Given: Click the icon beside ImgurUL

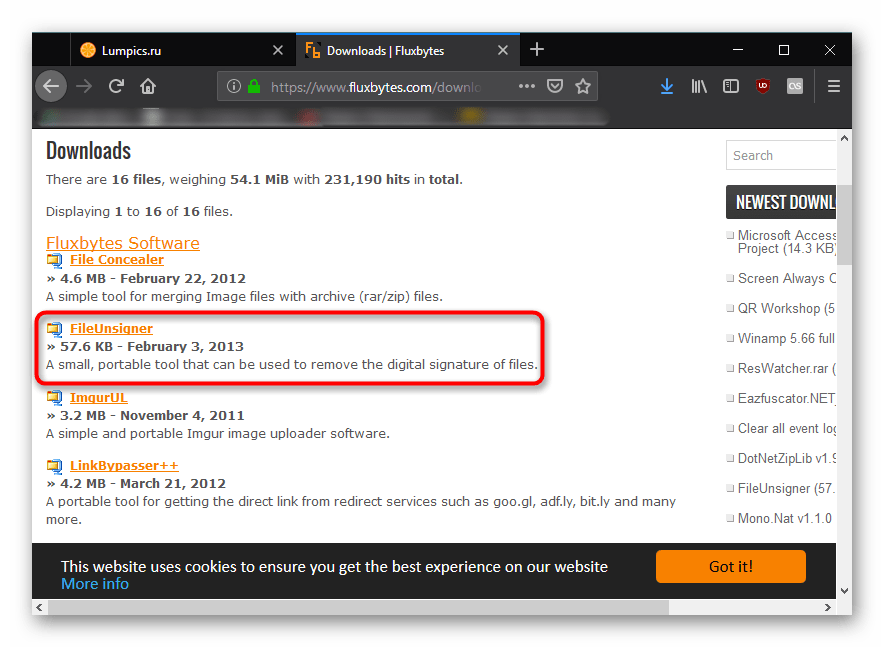Looking at the screenshot, I should pyautogui.click(x=55, y=398).
